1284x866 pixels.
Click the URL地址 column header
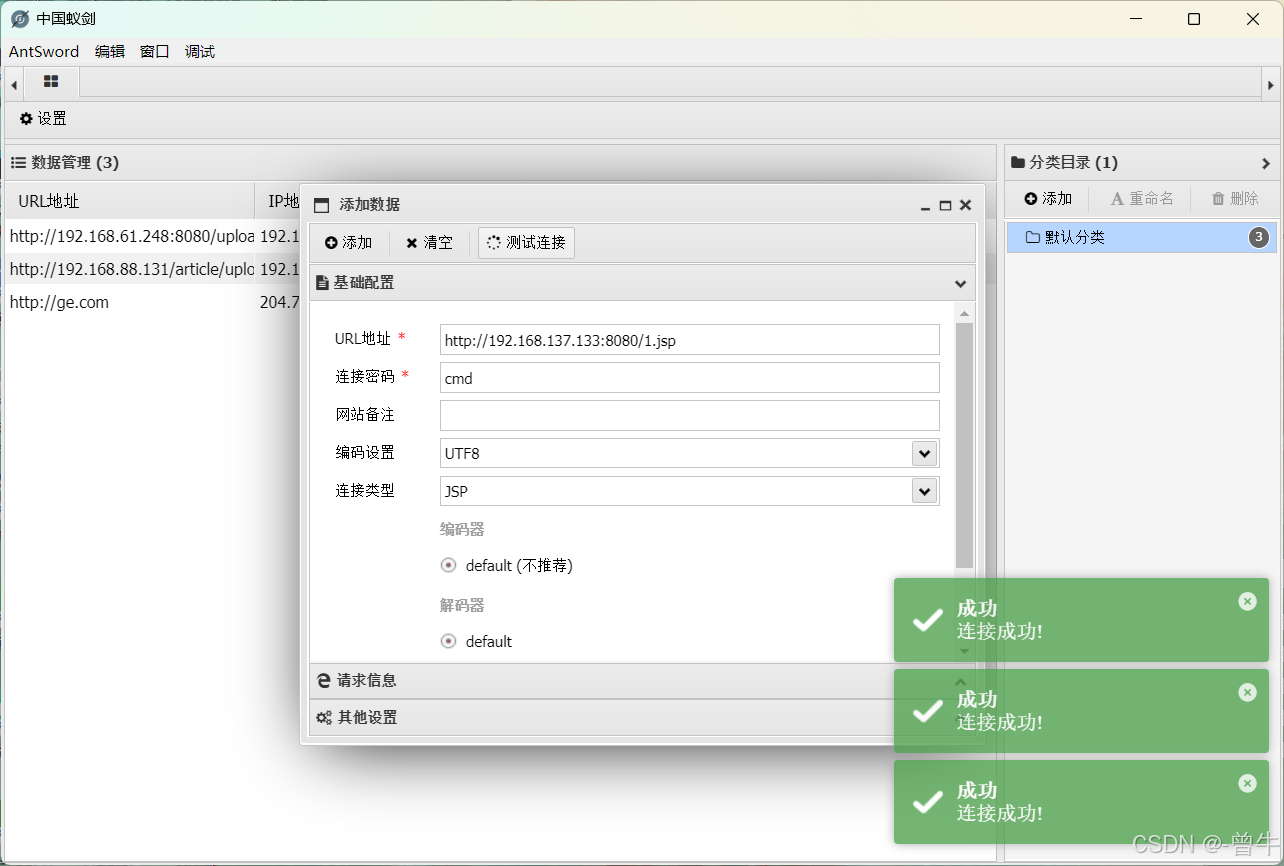[130, 201]
